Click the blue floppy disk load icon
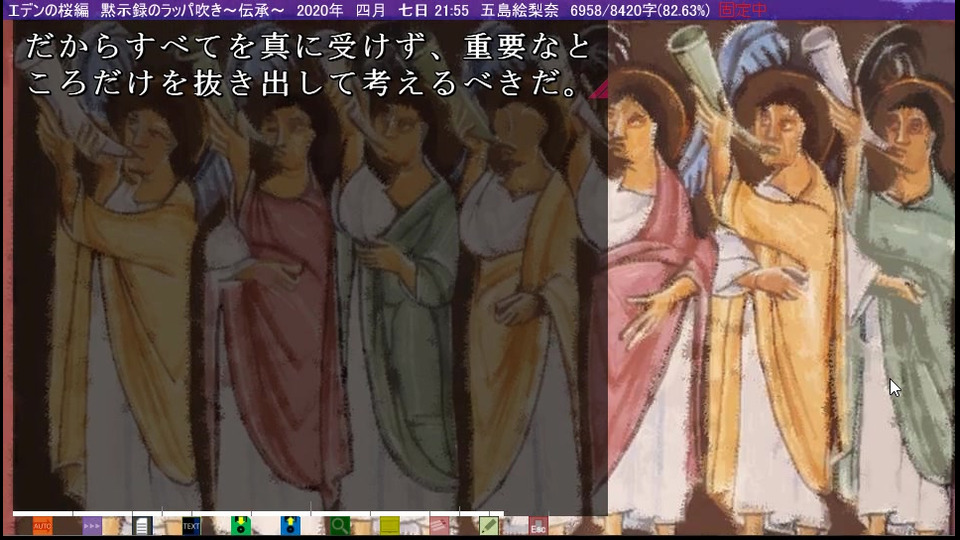The width and height of the screenshot is (960, 540). pos(290,526)
